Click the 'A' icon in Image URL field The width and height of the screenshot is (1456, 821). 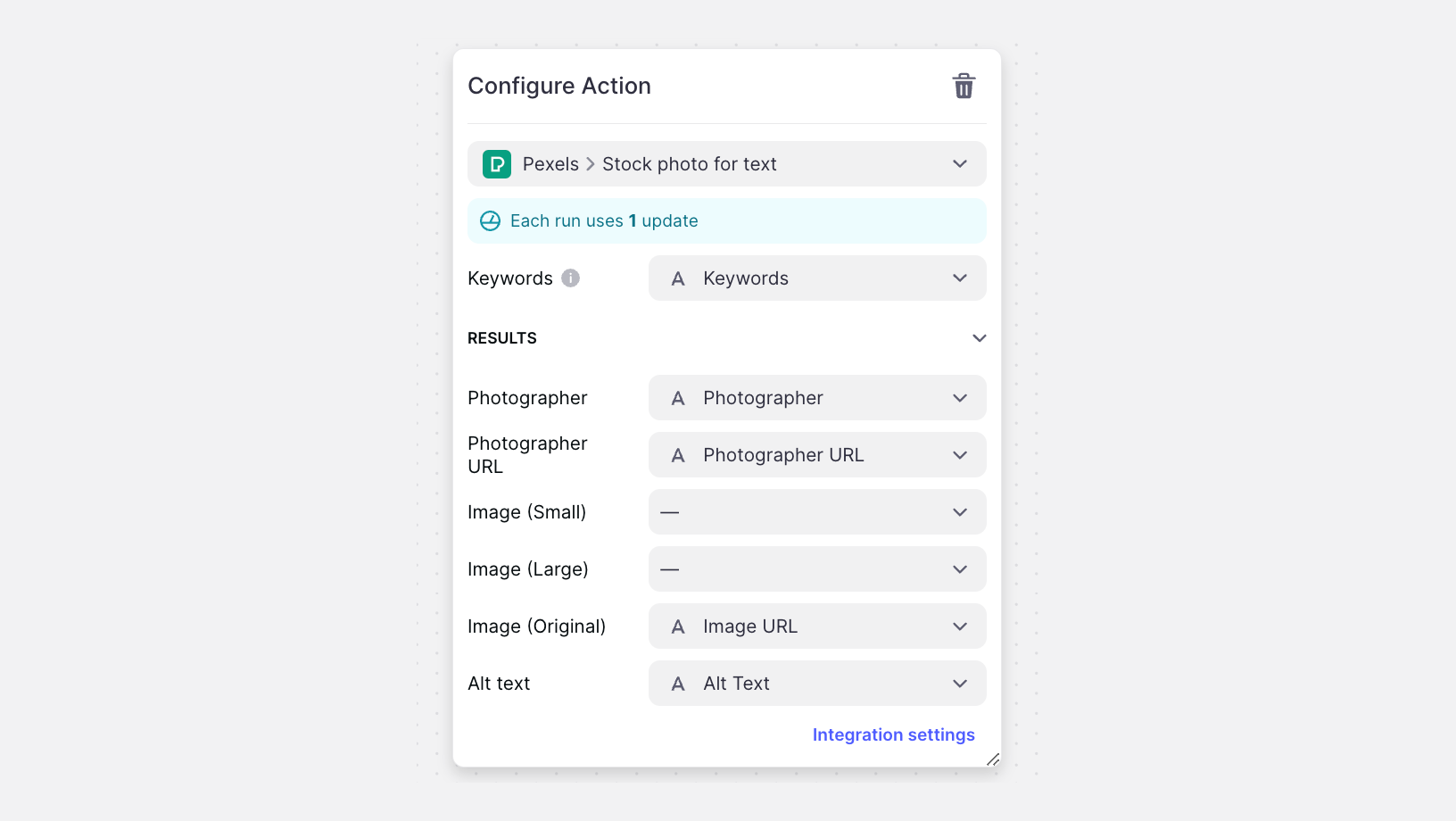[x=678, y=626]
